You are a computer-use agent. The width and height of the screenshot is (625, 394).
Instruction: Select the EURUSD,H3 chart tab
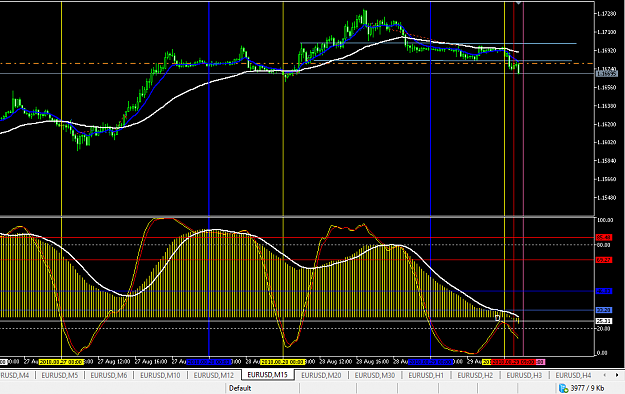(x=524, y=375)
